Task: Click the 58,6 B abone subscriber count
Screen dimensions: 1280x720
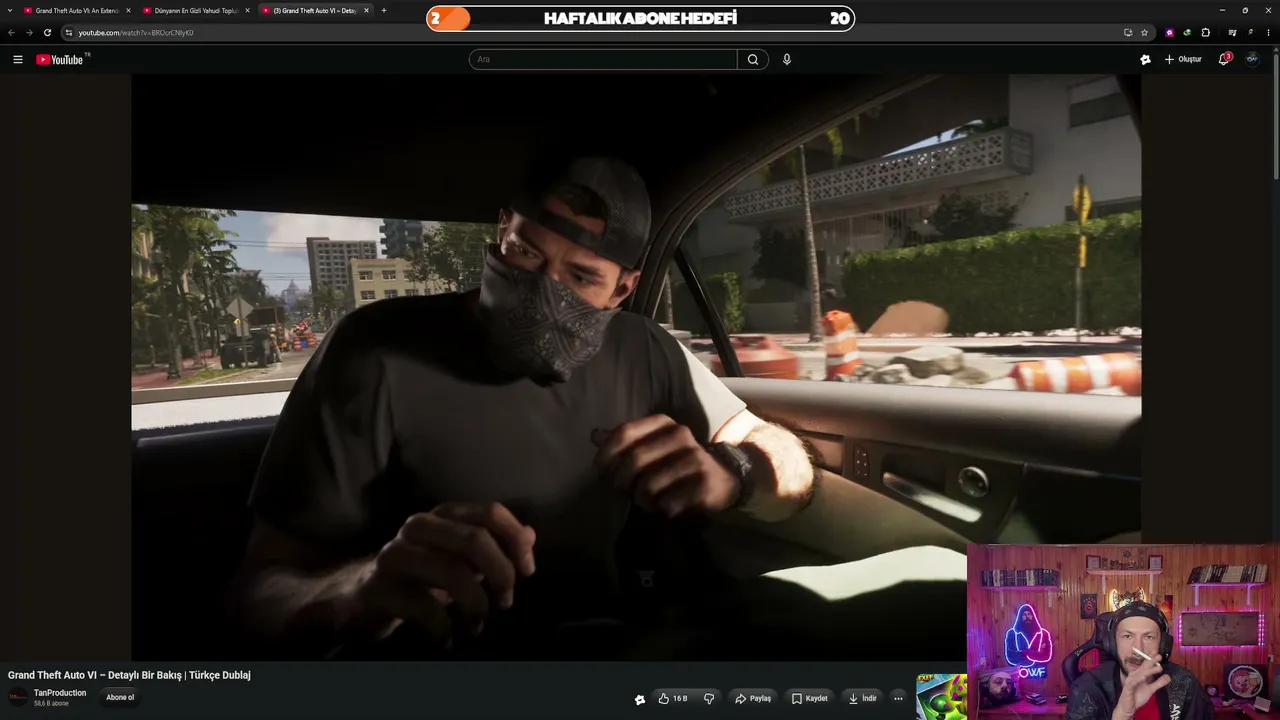Action: (51, 704)
